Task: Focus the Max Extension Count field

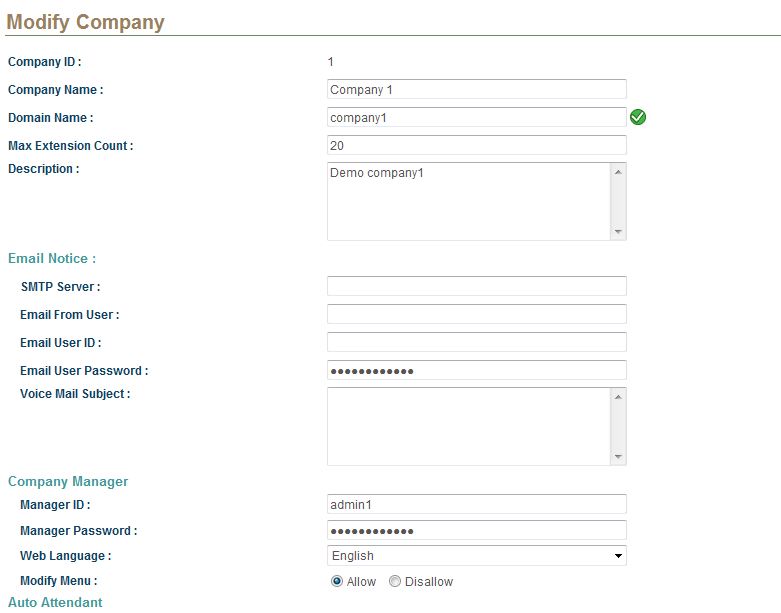Action: (477, 145)
